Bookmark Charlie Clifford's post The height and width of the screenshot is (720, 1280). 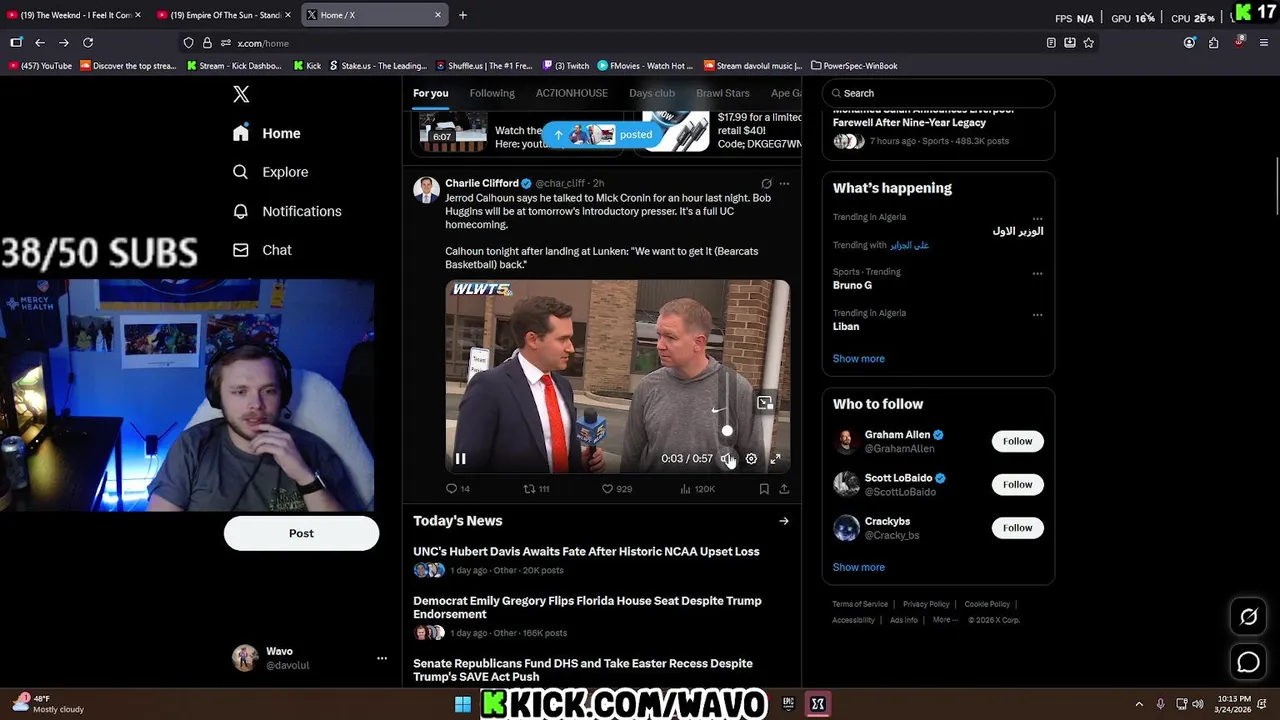pyautogui.click(x=764, y=489)
